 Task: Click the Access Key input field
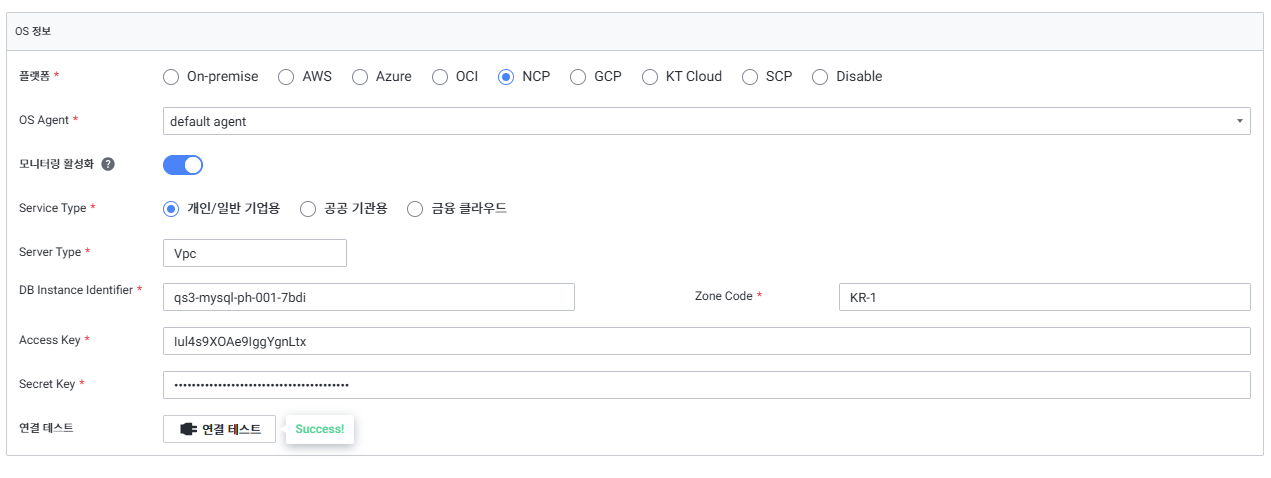tap(706, 341)
